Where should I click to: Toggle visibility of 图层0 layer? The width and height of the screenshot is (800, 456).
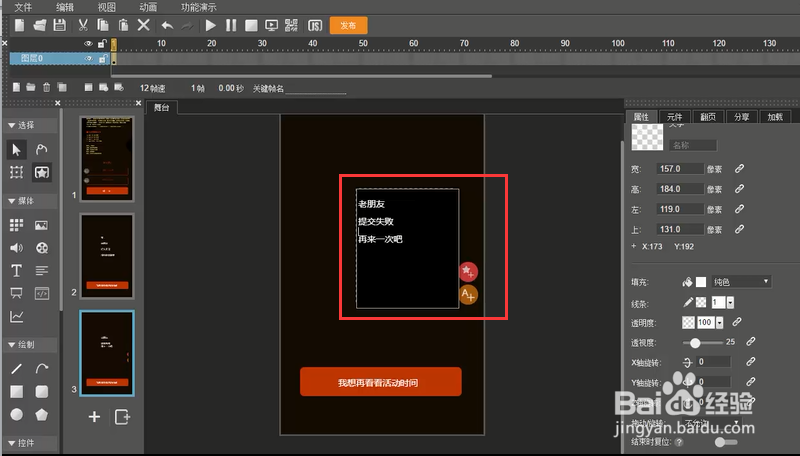[89, 59]
